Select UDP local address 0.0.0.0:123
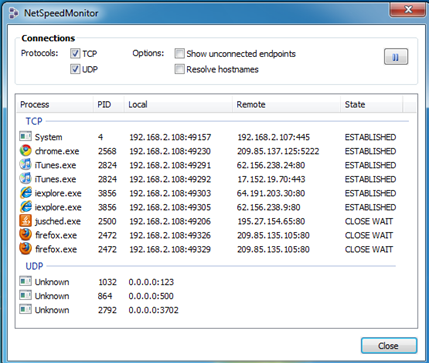Image resolution: width=429 pixels, height=363 pixels. [x=151, y=282]
